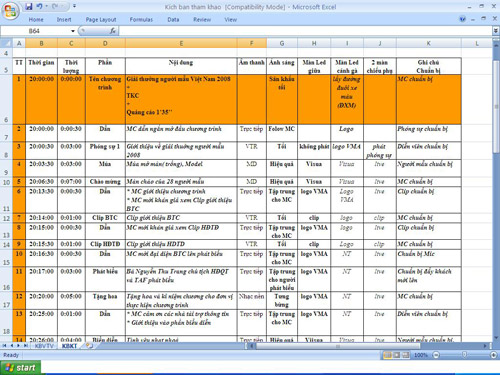Select the 'Clip HDTD' cell
Screen dimensions: 500x375
105,244
